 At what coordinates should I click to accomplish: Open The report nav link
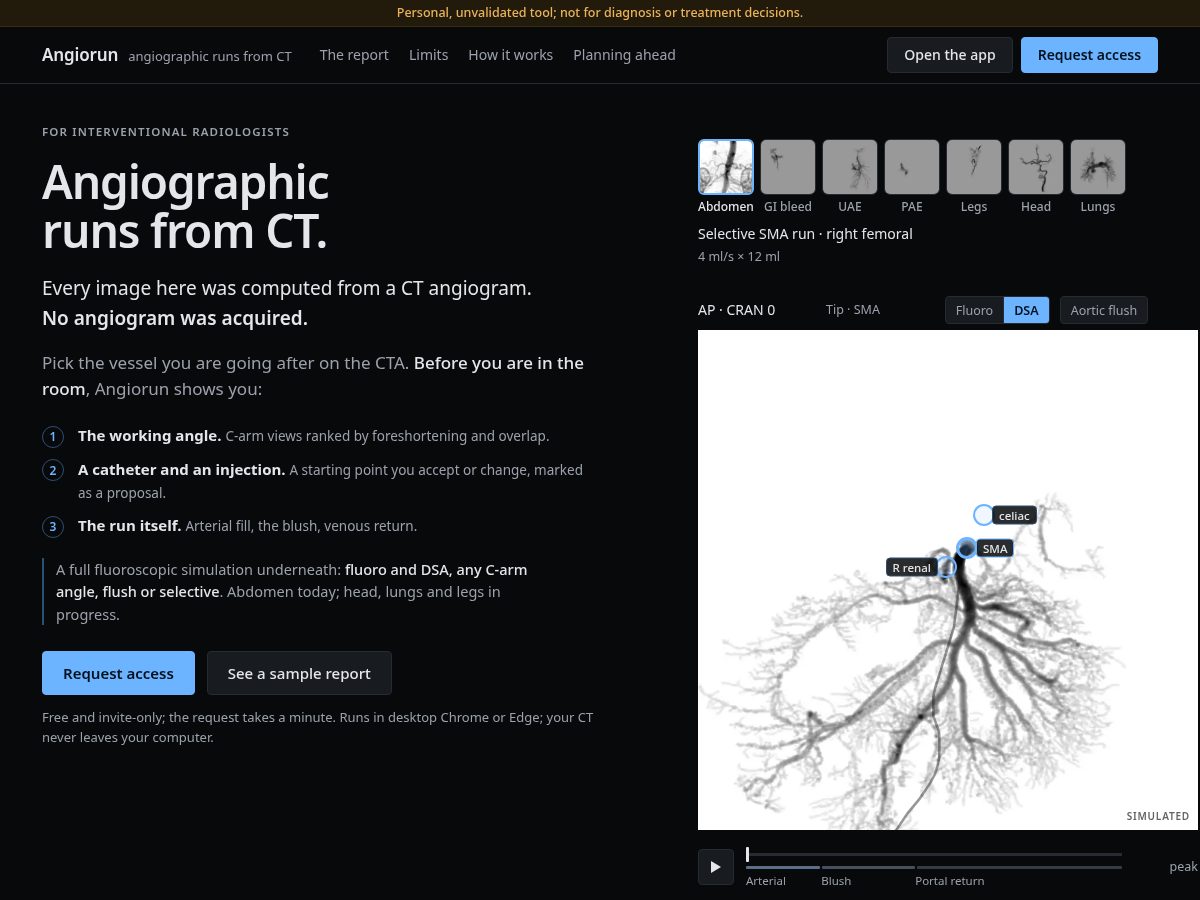[x=354, y=55]
